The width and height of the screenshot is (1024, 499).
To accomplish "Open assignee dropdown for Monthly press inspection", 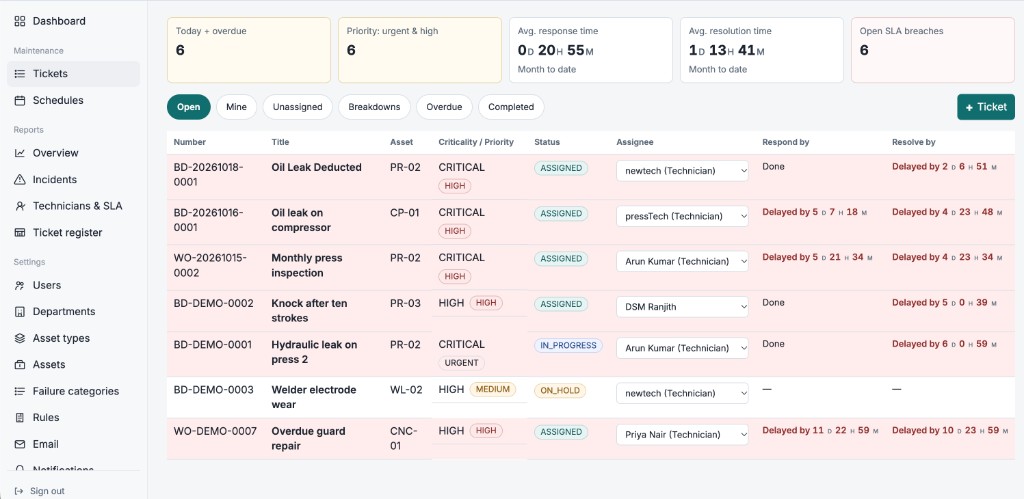I will (x=682, y=261).
